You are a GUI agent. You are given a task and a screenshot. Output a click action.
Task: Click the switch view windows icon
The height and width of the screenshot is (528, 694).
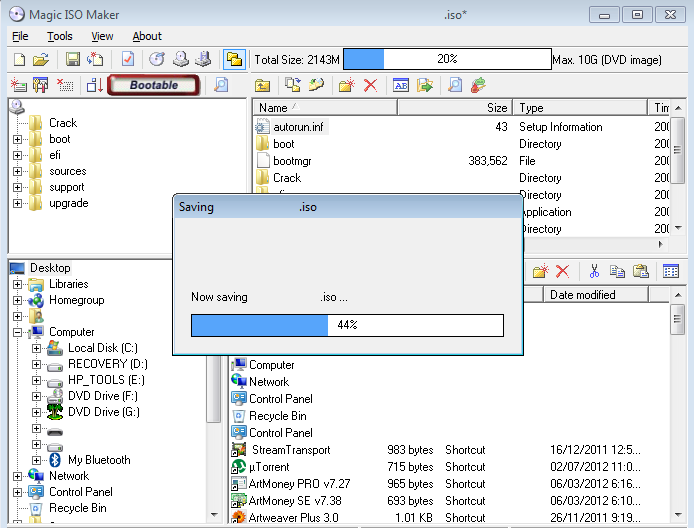293,85
